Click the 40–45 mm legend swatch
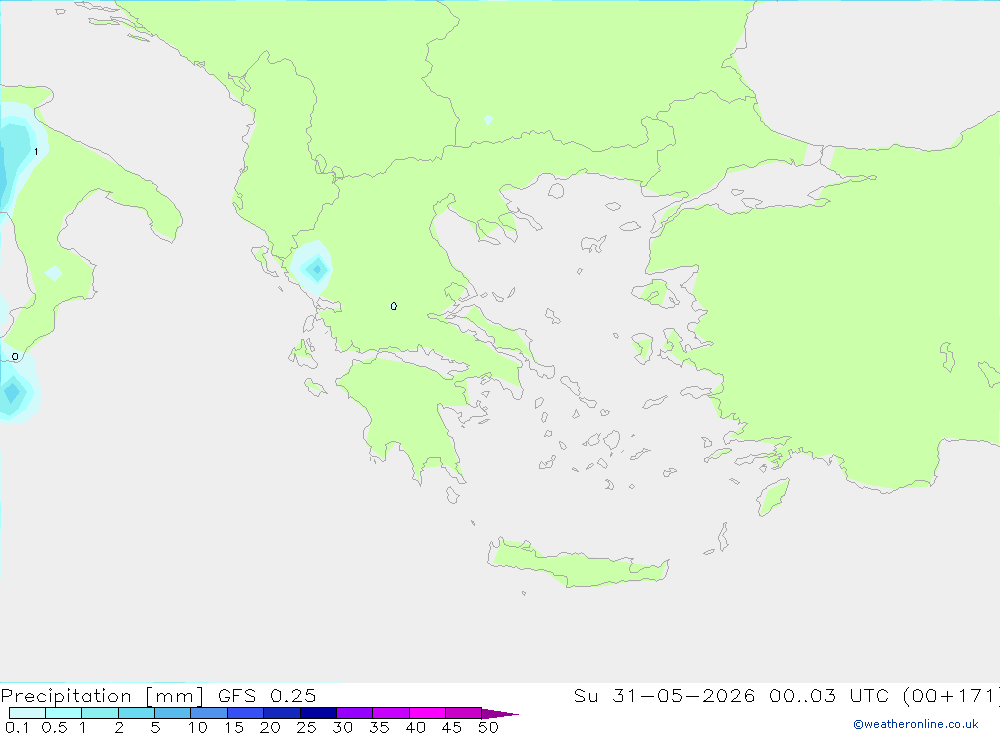Screen dimensions: 1000x733 click(x=427, y=713)
